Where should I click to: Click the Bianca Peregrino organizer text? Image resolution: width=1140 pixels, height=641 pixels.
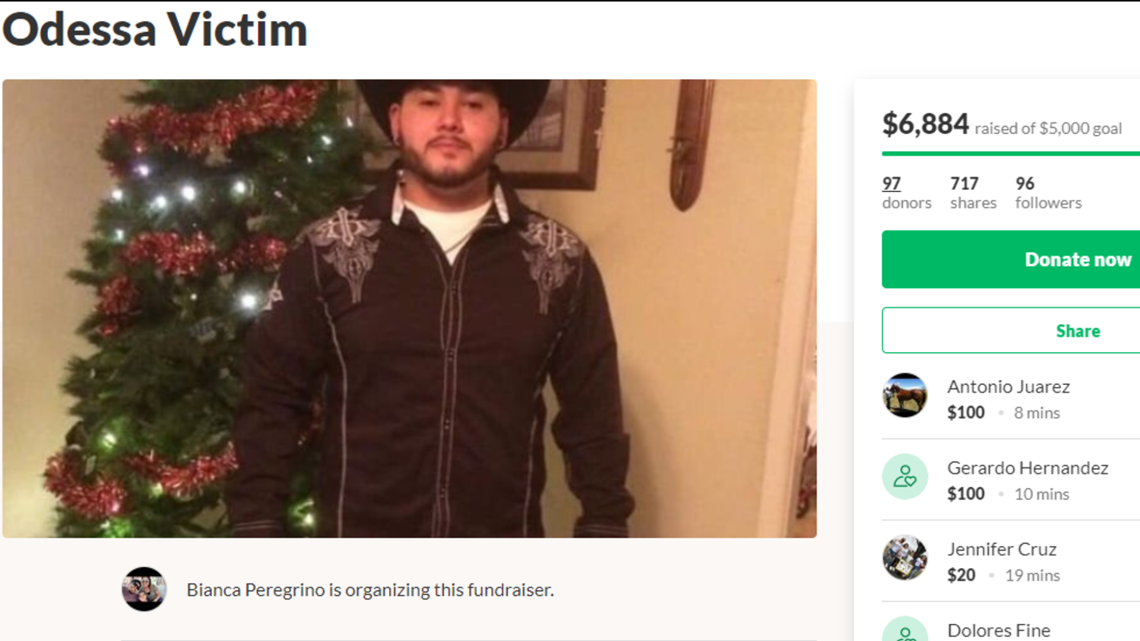click(x=370, y=589)
